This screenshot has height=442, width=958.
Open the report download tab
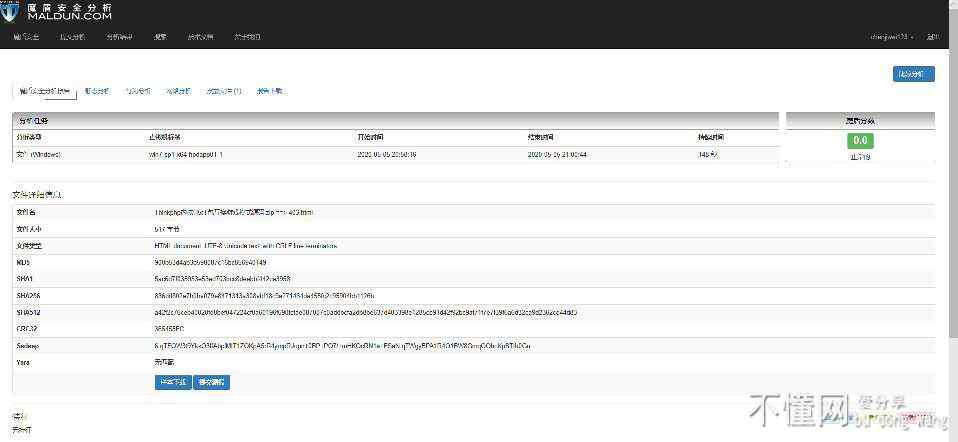click(x=270, y=91)
